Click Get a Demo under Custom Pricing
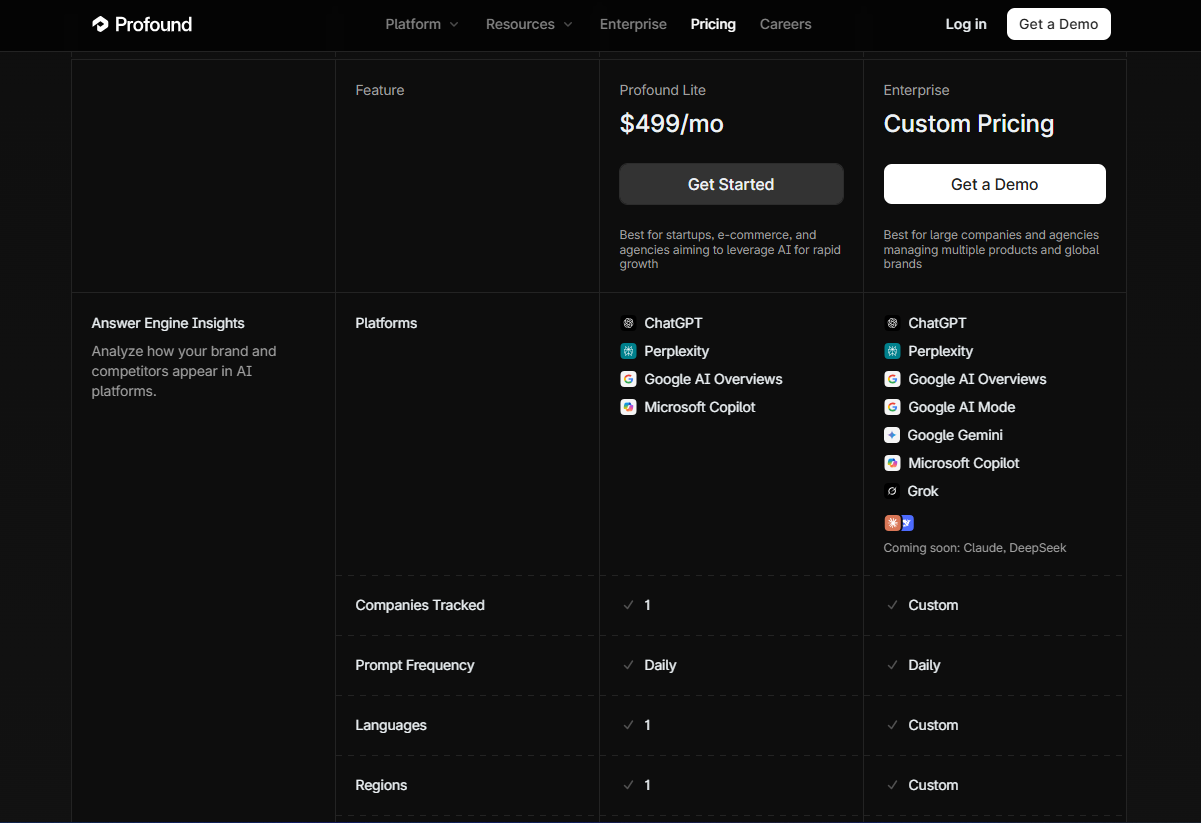 click(x=994, y=184)
